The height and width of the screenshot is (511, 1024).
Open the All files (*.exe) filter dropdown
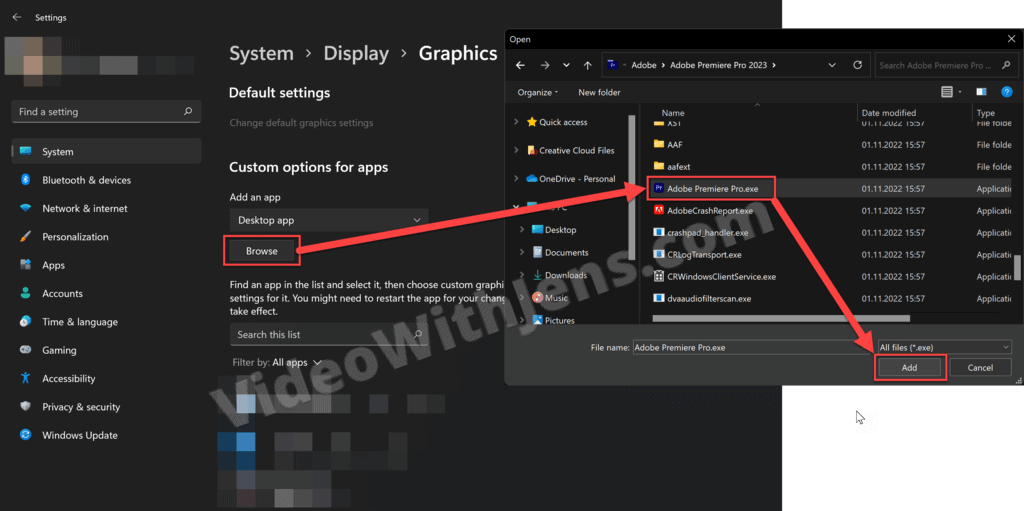(x=944, y=348)
